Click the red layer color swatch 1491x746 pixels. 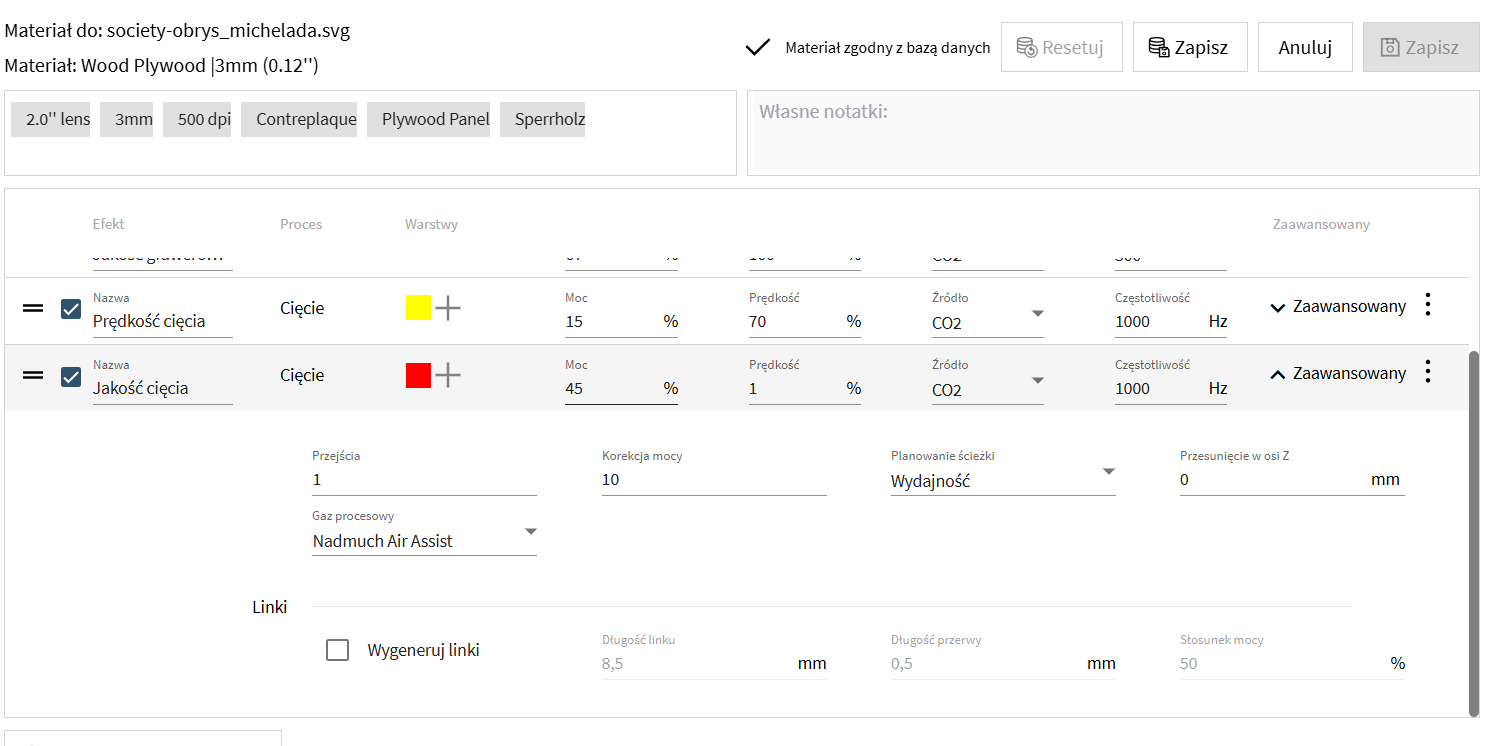[x=418, y=376]
